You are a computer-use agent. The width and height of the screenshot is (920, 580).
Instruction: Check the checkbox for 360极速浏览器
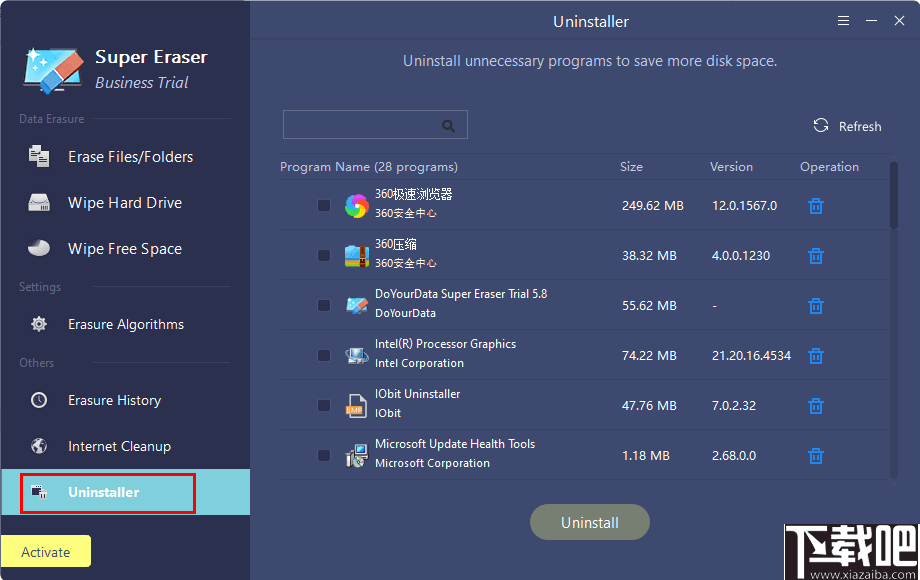coord(323,205)
